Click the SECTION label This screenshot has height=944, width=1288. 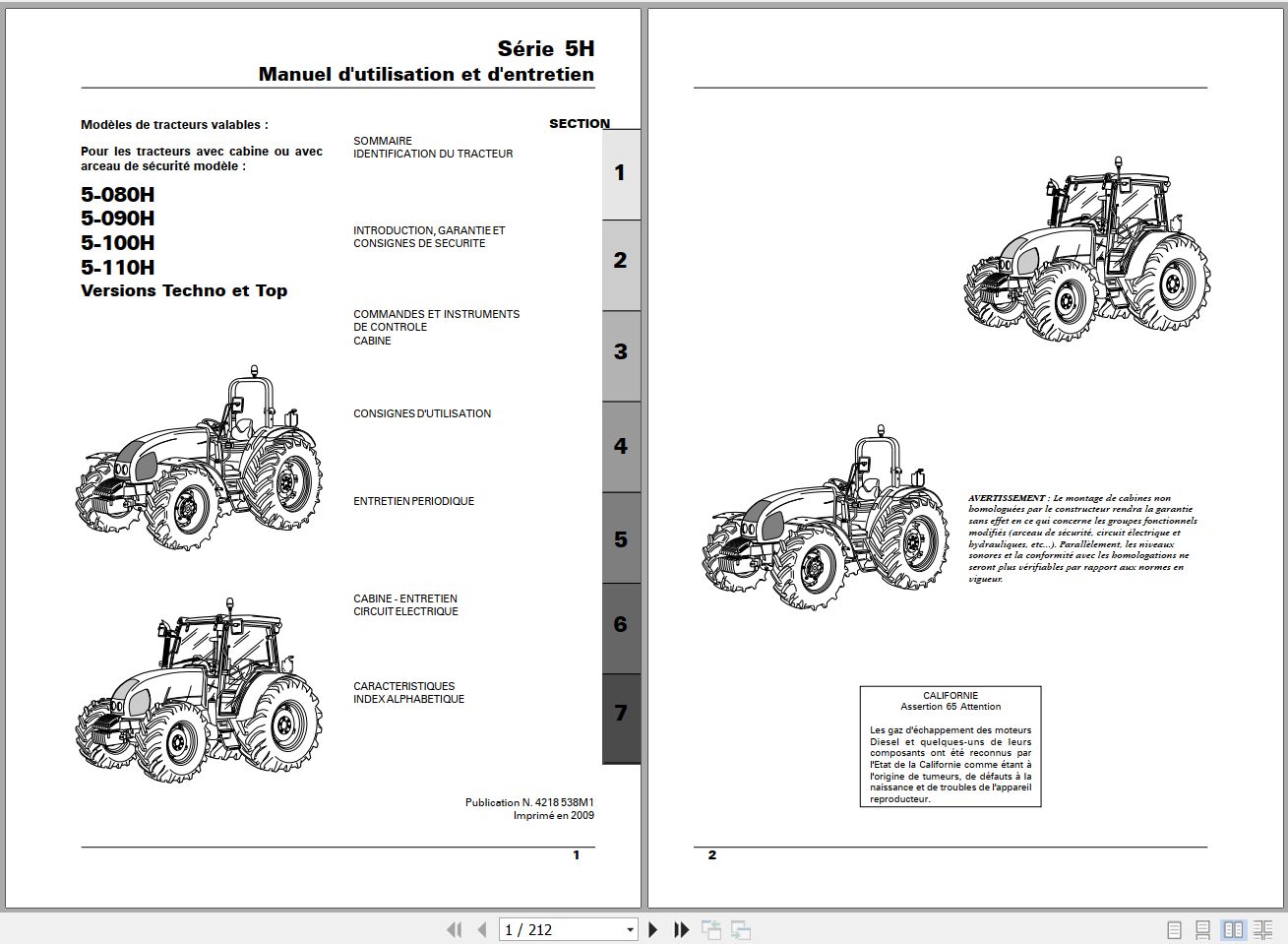pos(580,123)
